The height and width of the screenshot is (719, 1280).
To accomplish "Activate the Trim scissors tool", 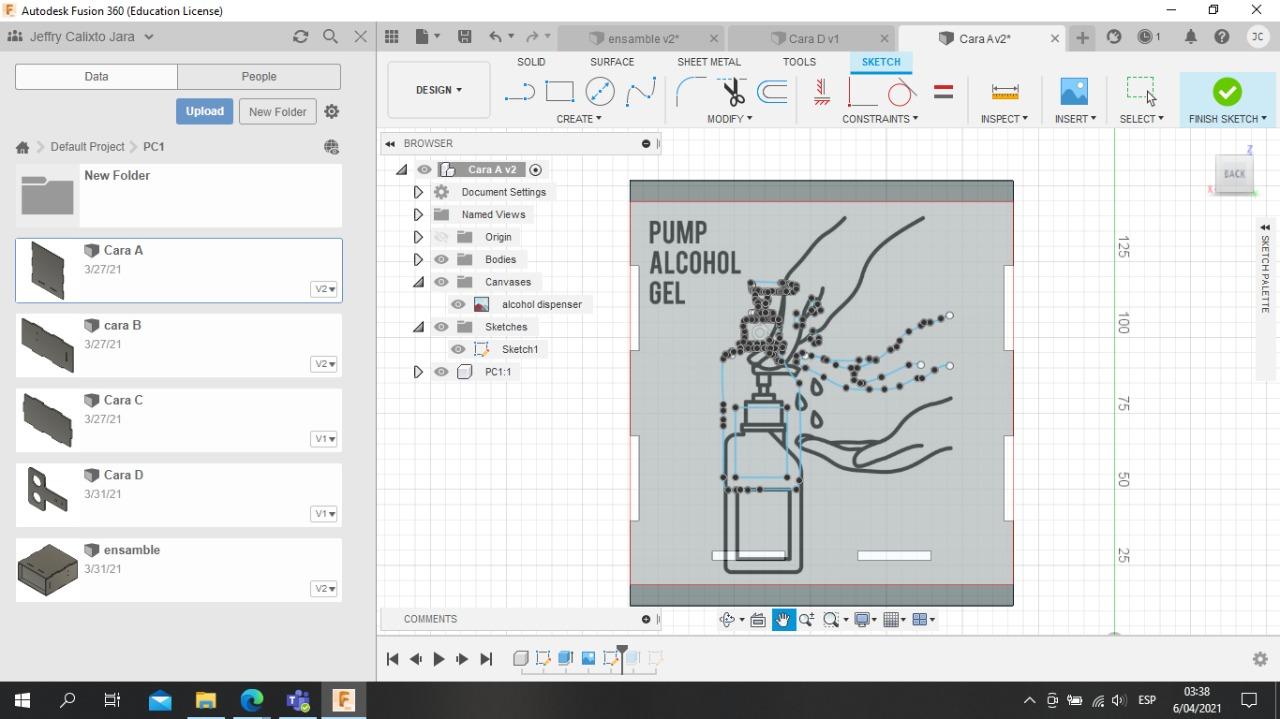I will point(733,92).
